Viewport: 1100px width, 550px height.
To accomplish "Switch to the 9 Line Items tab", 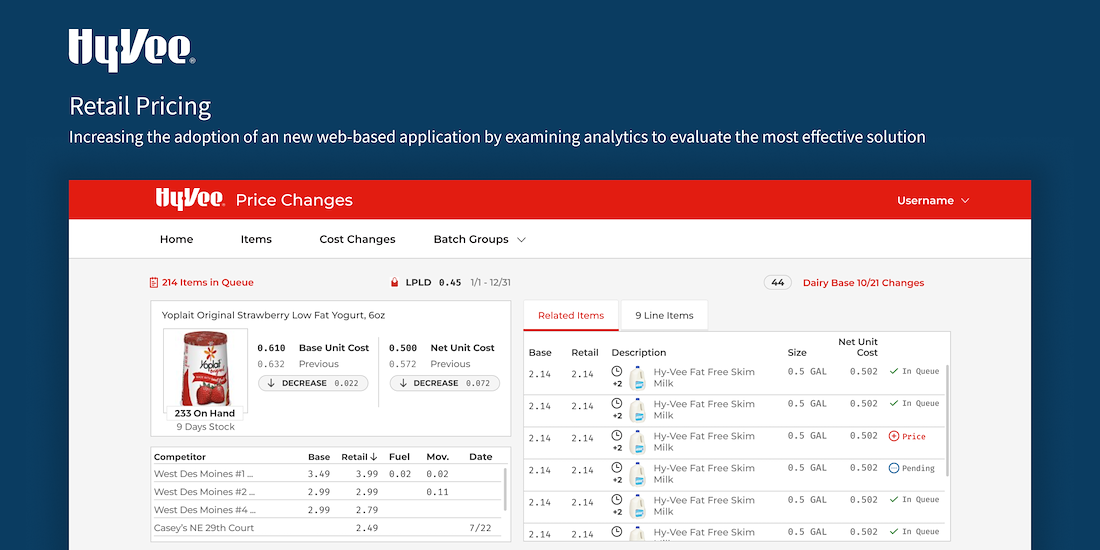I will click(664, 316).
